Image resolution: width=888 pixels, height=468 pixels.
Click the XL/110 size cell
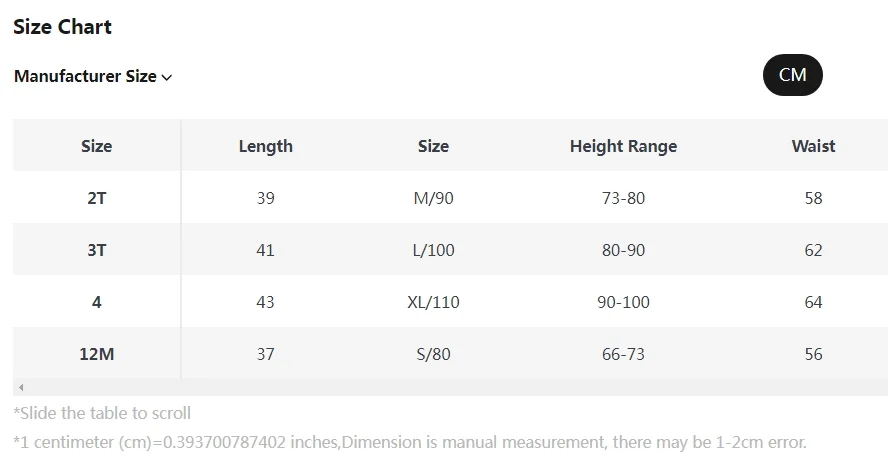433,302
